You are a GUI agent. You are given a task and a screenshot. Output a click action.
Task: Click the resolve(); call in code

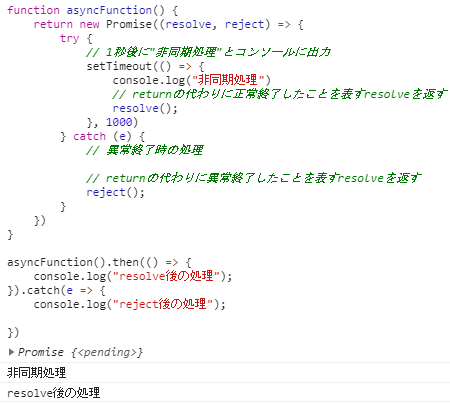pos(145,108)
